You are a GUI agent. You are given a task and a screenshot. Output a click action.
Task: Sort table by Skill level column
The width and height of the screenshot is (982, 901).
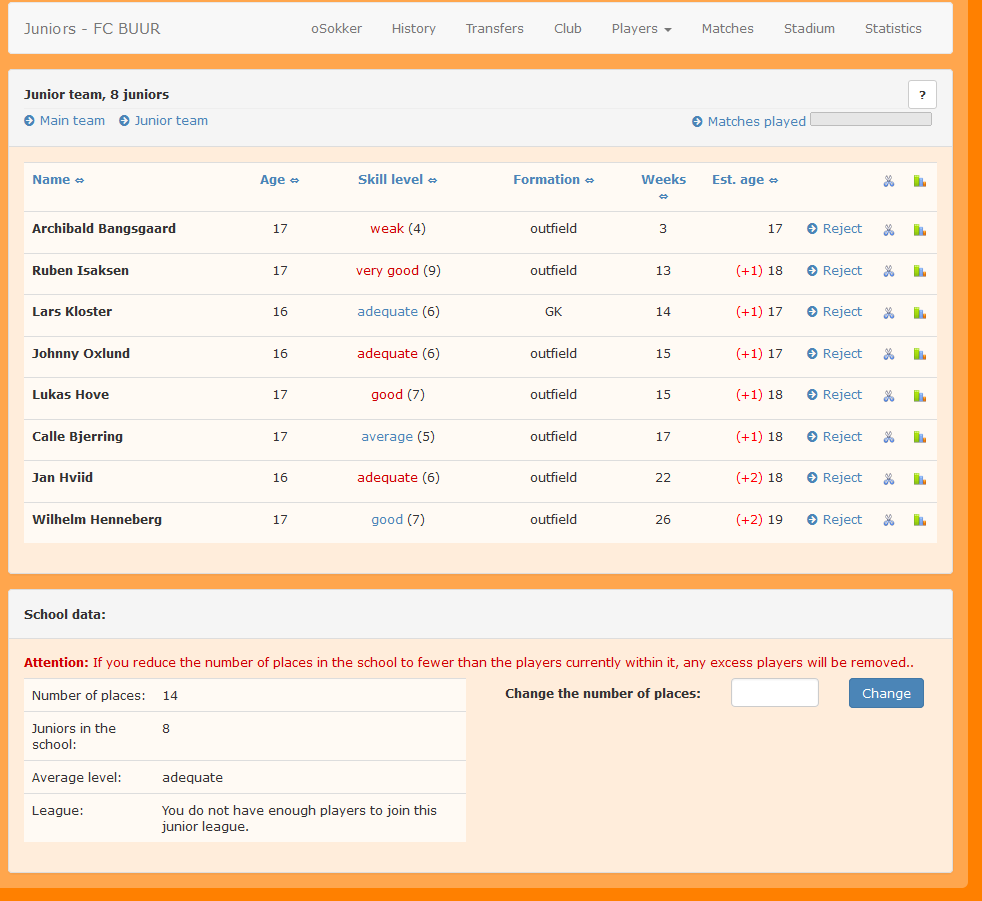[397, 180]
